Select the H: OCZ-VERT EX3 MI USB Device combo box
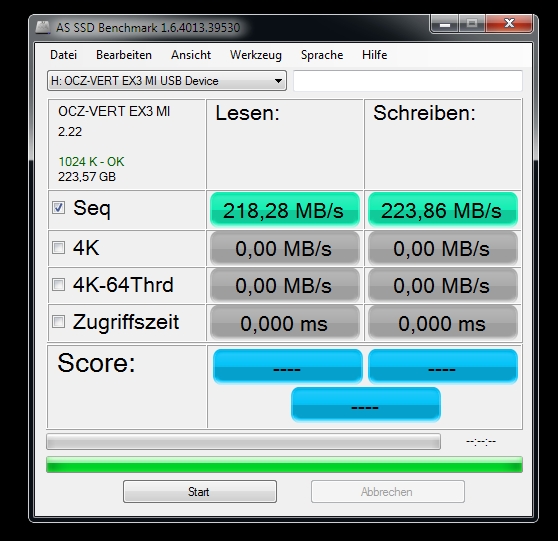 pos(167,81)
